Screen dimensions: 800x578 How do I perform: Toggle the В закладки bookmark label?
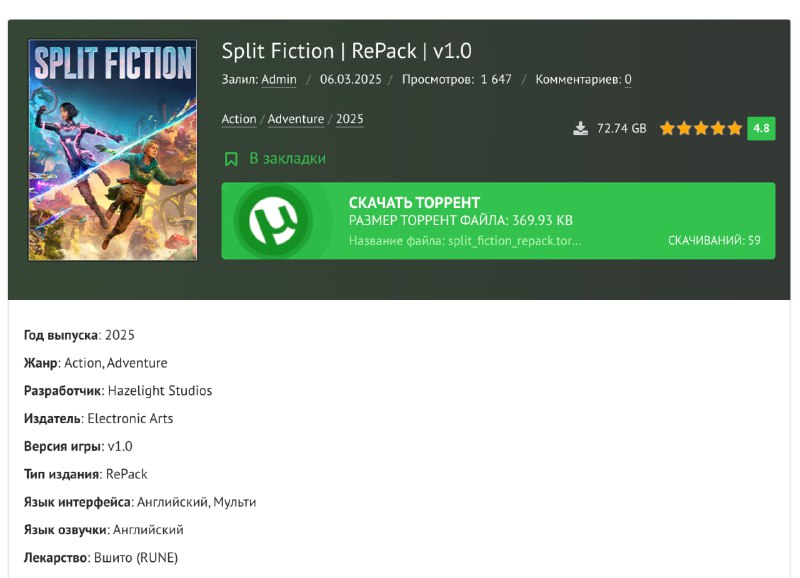point(287,159)
